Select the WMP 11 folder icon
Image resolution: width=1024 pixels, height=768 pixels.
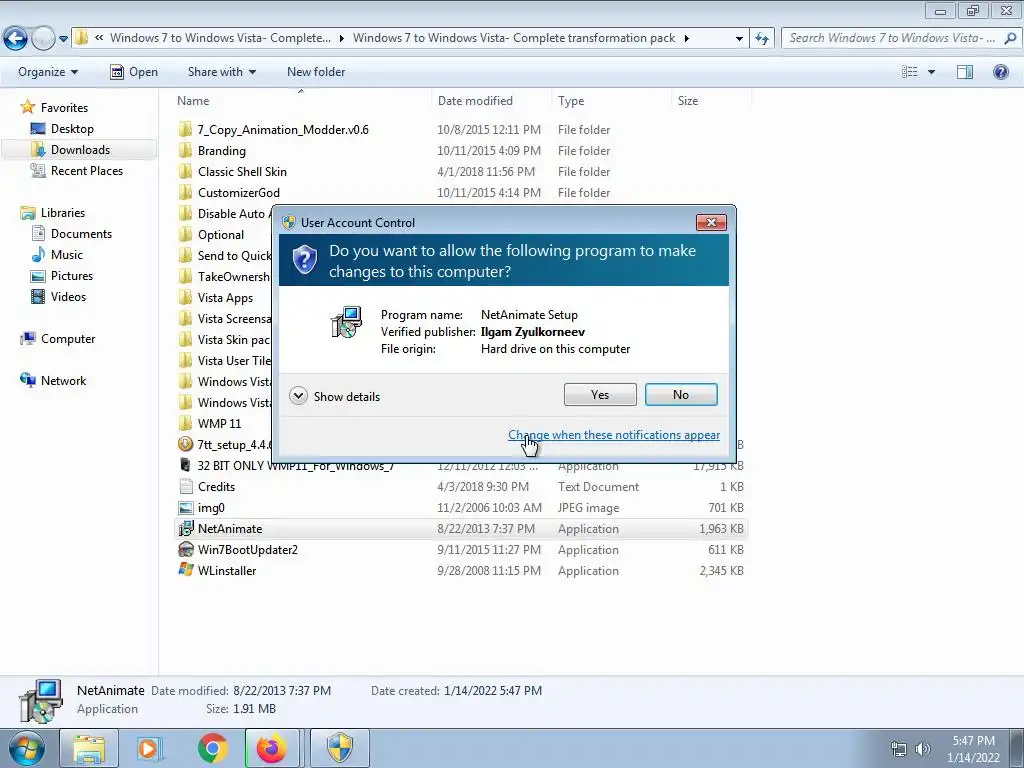(x=185, y=423)
